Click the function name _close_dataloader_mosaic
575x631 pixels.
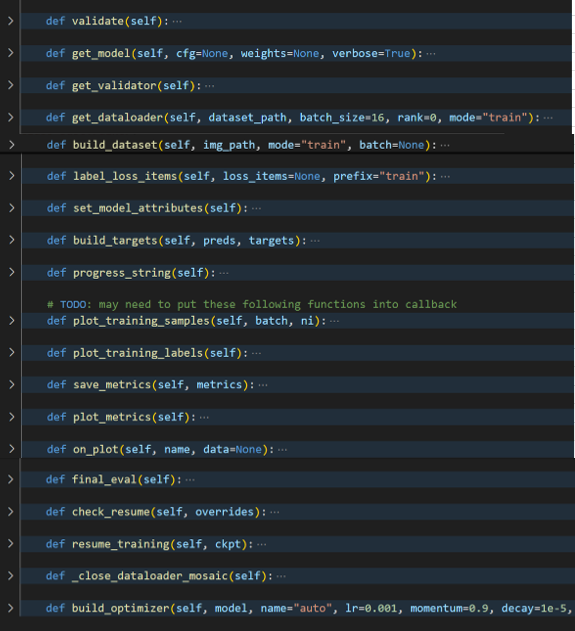150,576
